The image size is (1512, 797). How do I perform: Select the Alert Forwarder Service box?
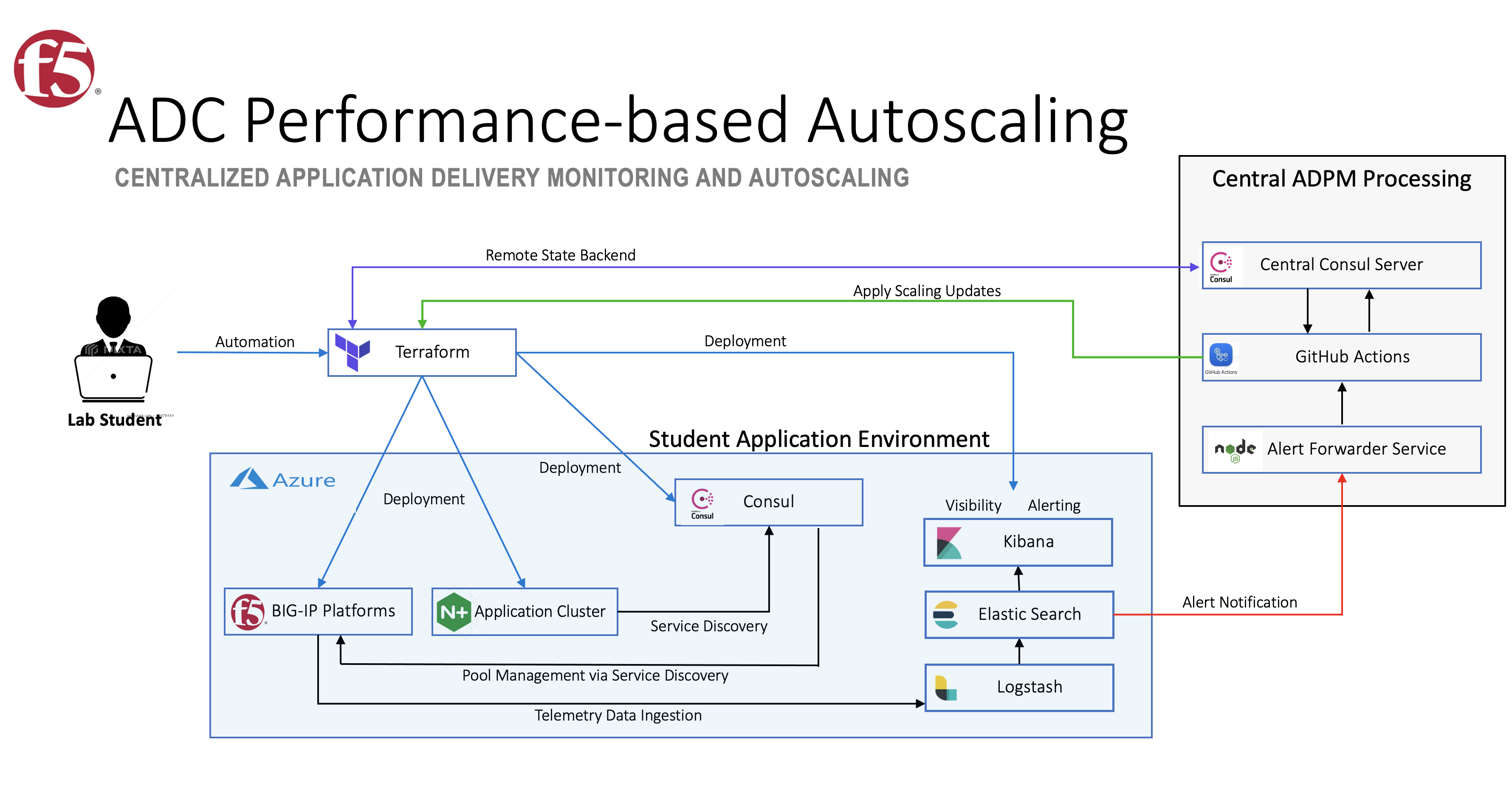click(x=1356, y=449)
